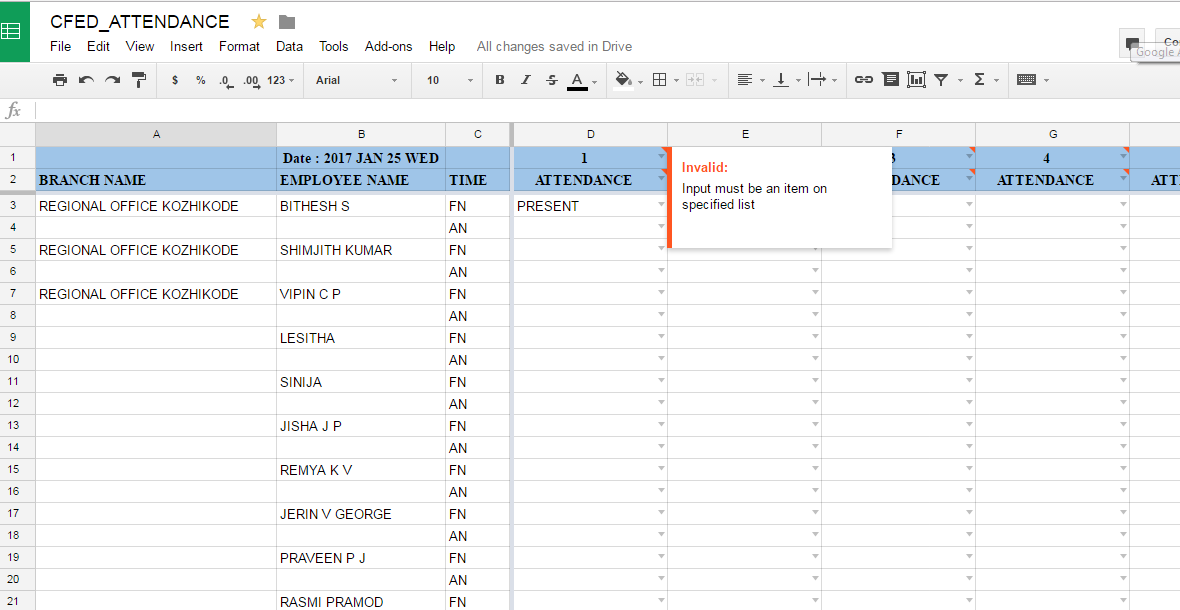The image size is (1180, 610).
Task: Open the attendance dropdown in cell D4
Action: pos(661,227)
